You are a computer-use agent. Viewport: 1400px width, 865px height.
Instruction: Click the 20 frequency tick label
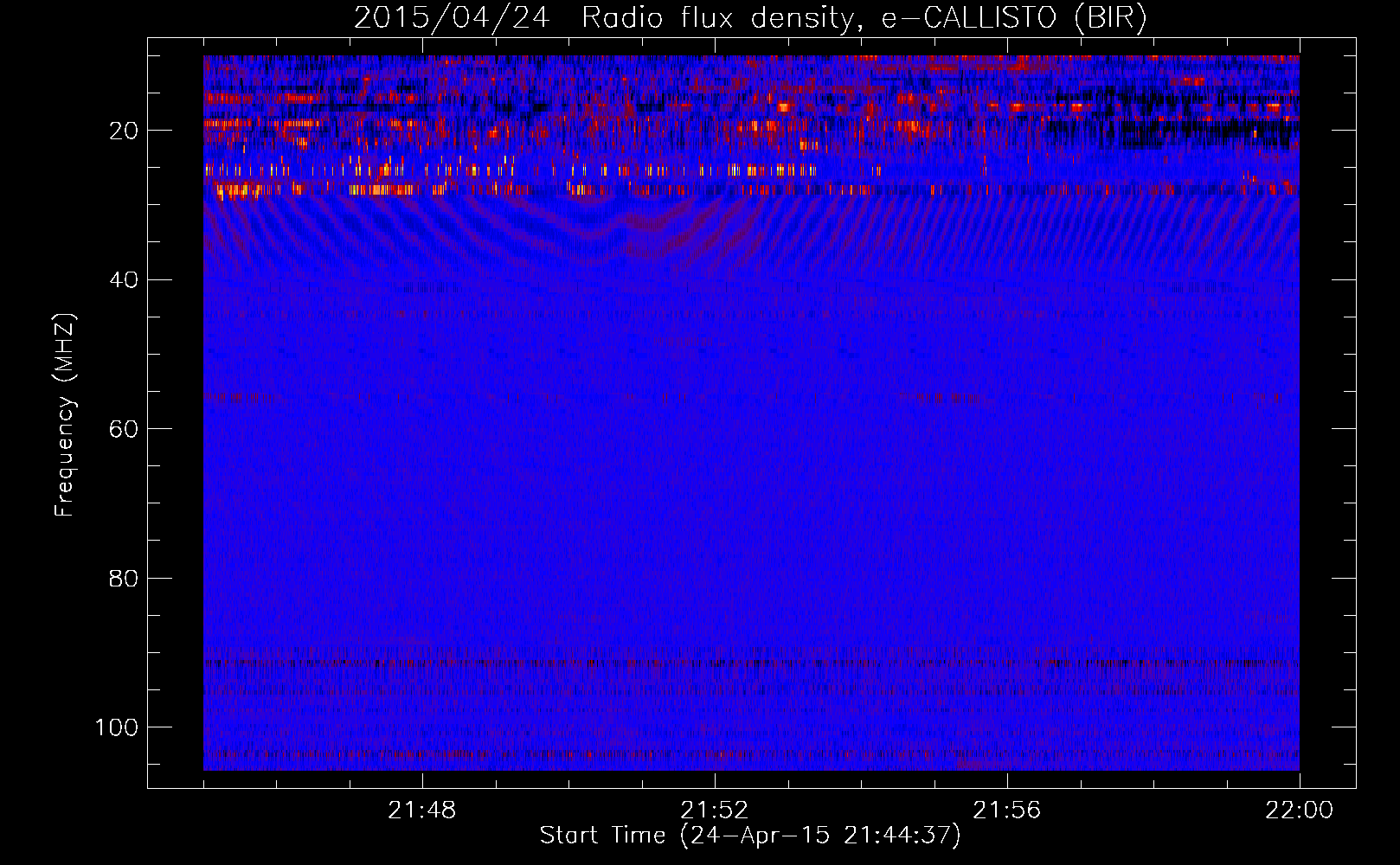[125, 131]
